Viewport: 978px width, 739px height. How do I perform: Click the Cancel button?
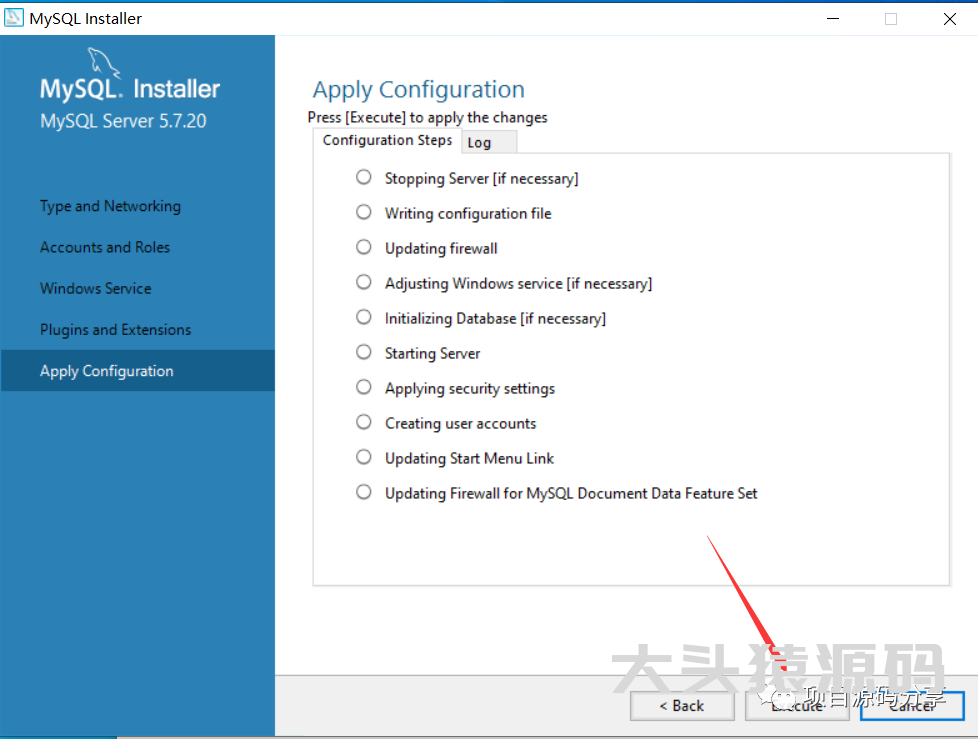(912, 705)
